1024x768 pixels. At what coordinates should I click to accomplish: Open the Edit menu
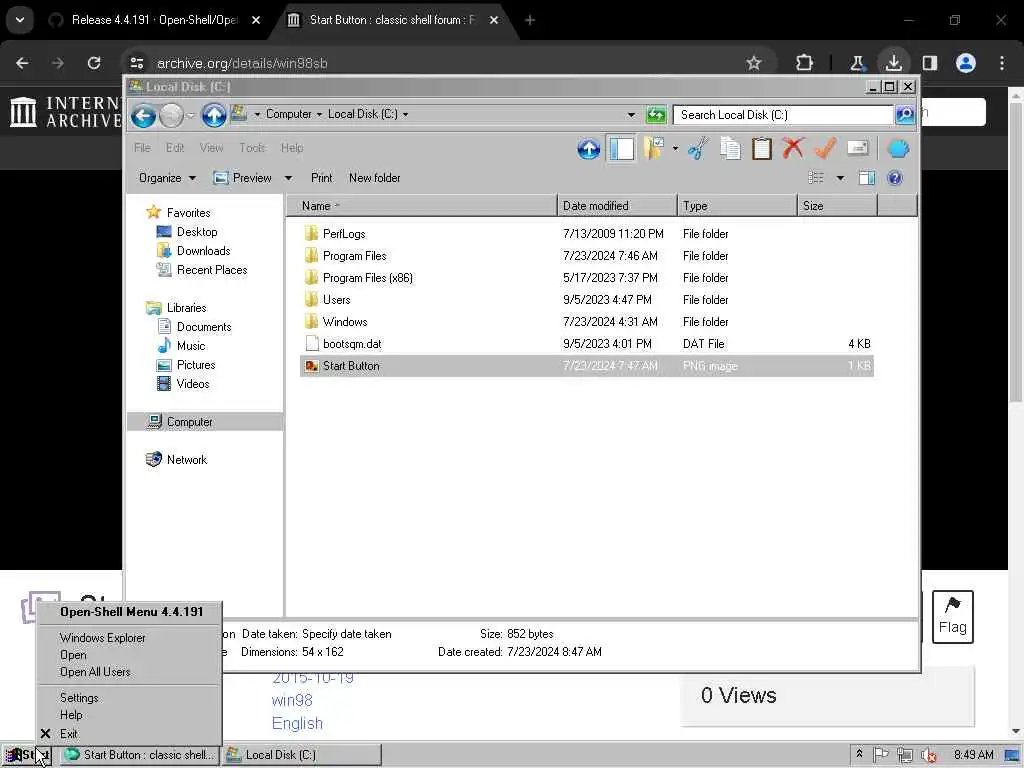click(x=174, y=148)
